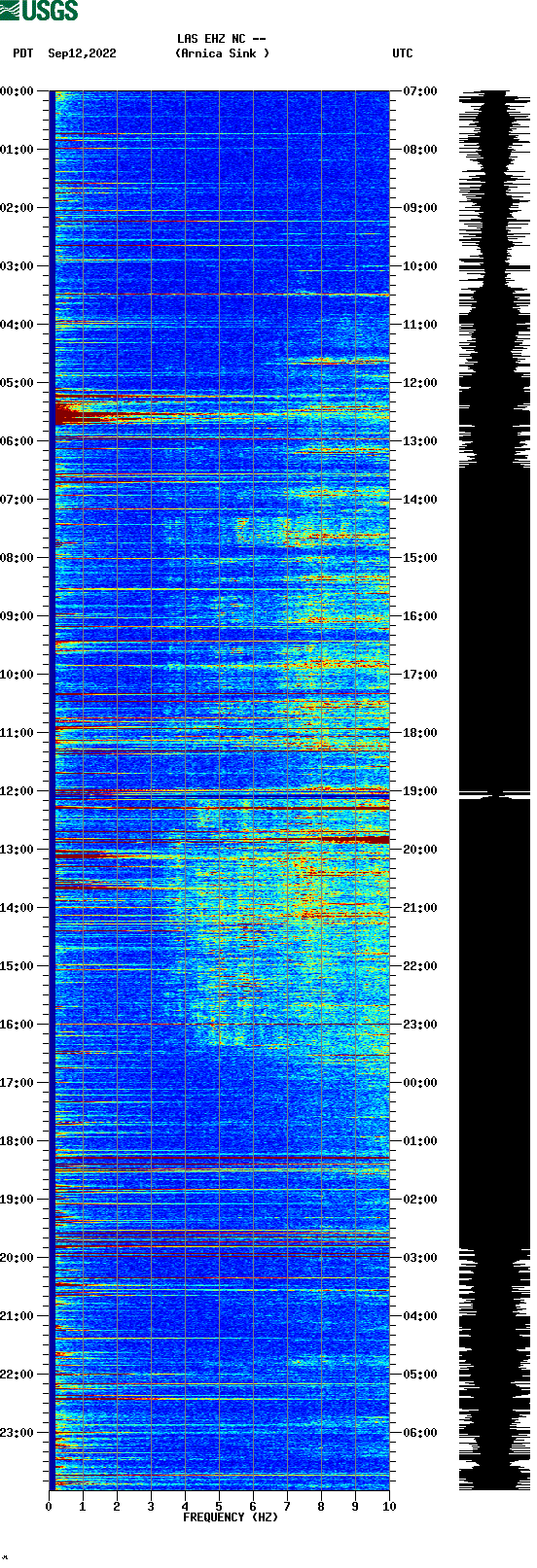Click the waveform gap near 19:00 UTC

pos(494,796)
